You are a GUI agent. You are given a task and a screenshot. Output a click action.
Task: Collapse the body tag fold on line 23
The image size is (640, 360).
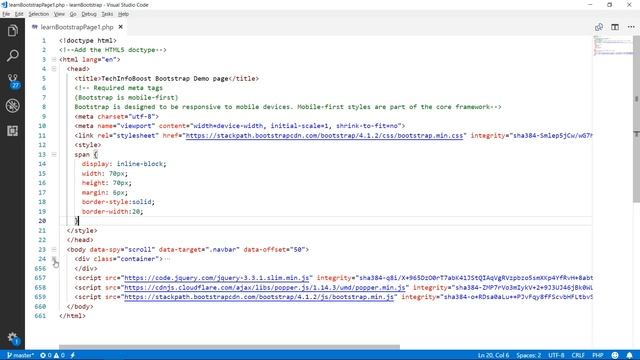pyautogui.click(x=54, y=249)
